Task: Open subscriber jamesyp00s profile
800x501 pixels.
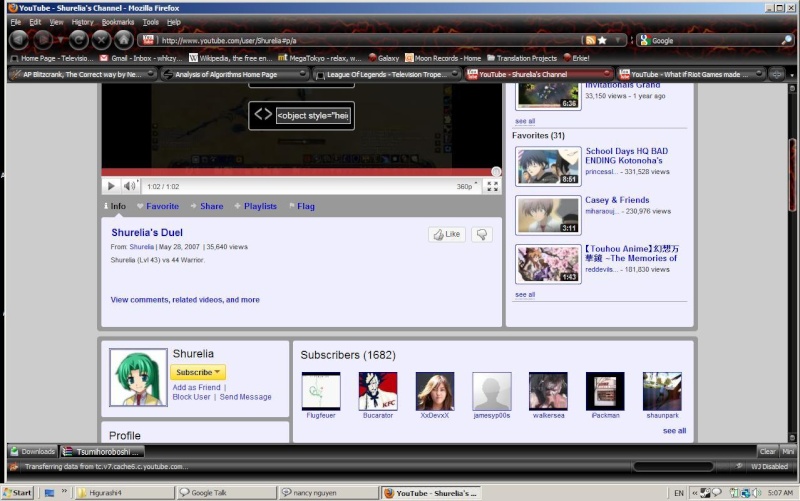Action: (x=492, y=391)
